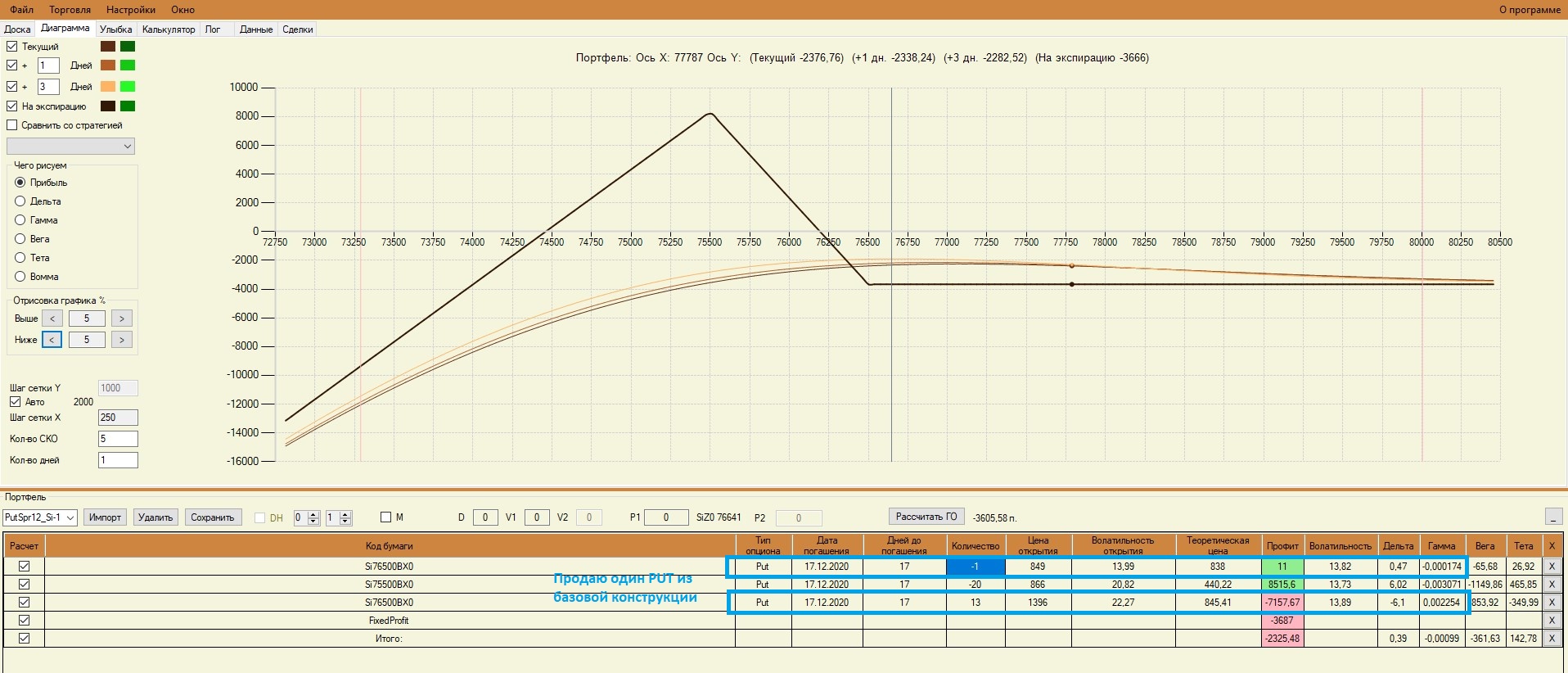Uncheck the Расчет box for Si75500BX0
This screenshot has width=1568, height=673.
[24, 585]
